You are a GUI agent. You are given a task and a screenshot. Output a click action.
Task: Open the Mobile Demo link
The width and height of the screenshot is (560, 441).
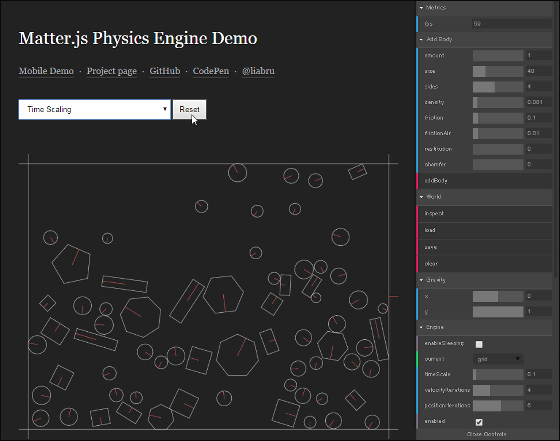click(x=46, y=71)
